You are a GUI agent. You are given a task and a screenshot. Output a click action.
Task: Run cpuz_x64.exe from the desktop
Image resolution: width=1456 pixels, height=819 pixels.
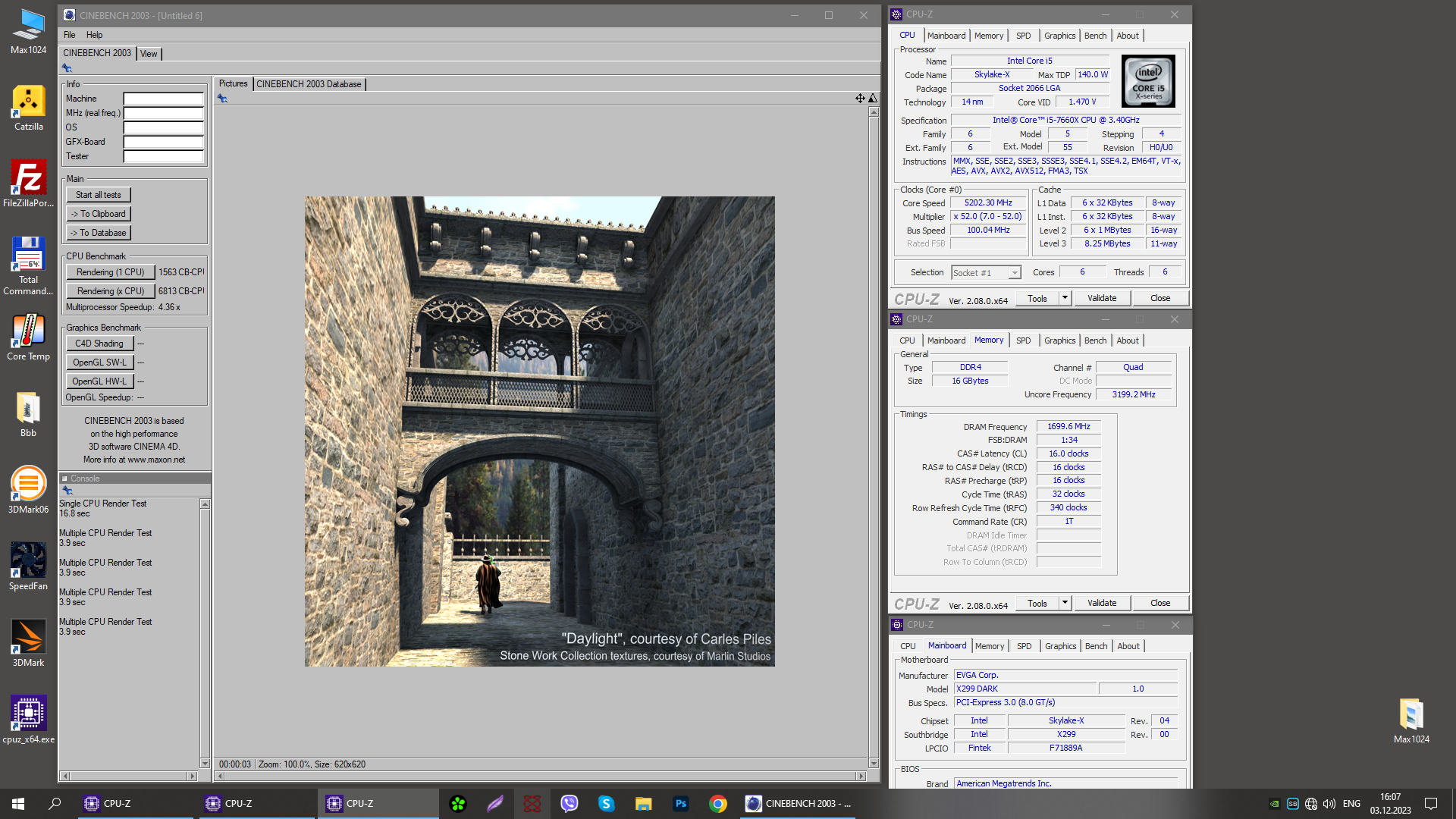(28, 720)
